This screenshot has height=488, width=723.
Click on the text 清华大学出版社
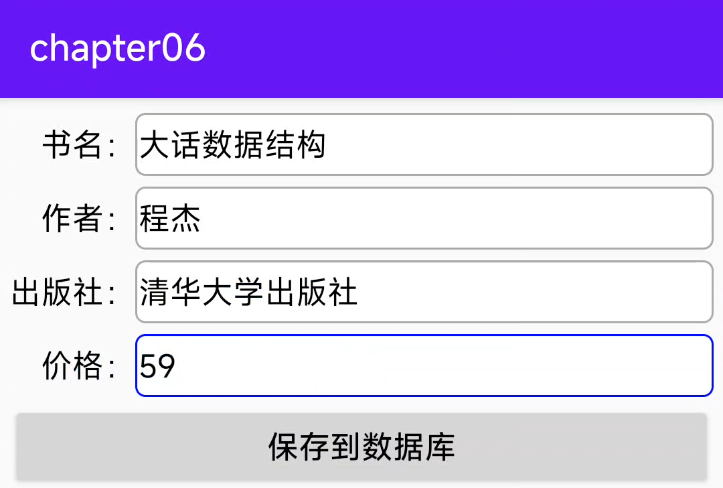pyautogui.click(x=248, y=292)
